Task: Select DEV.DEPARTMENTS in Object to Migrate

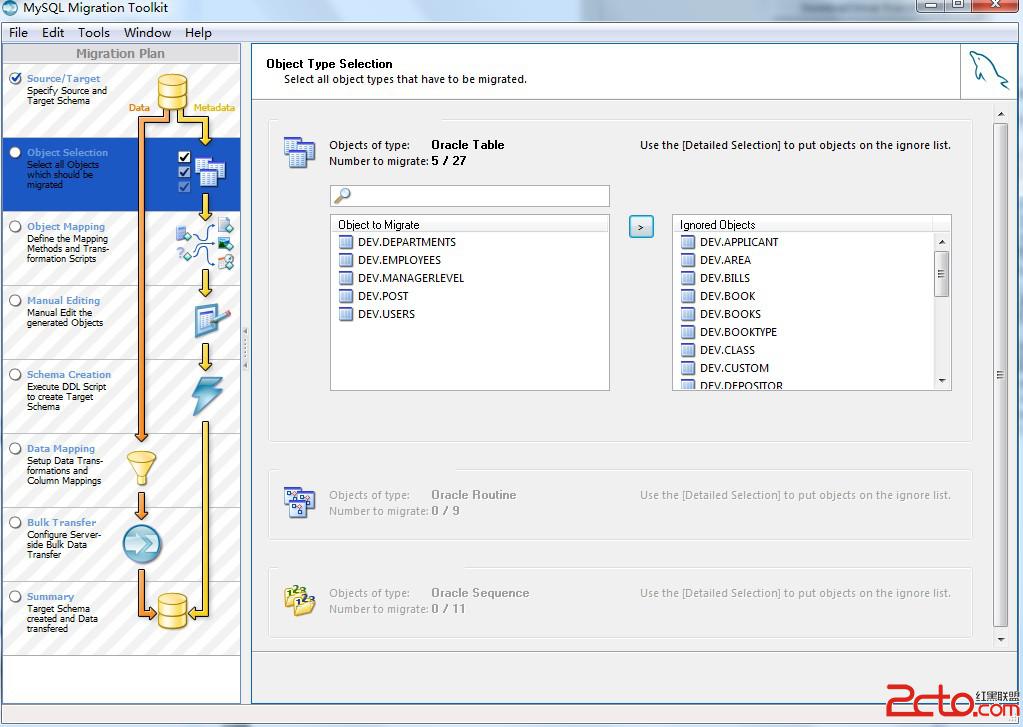Action: click(406, 242)
